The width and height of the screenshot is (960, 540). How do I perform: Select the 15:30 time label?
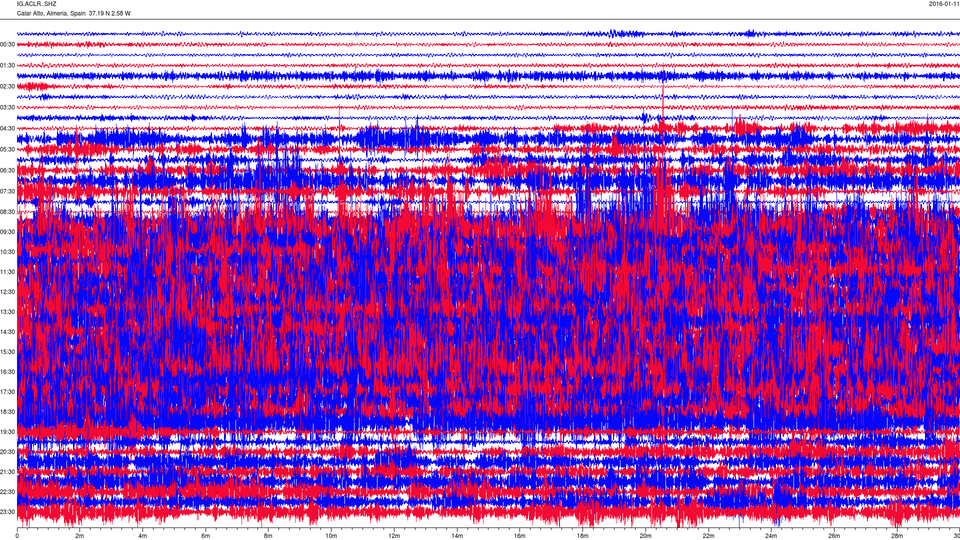(x=7, y=352)
